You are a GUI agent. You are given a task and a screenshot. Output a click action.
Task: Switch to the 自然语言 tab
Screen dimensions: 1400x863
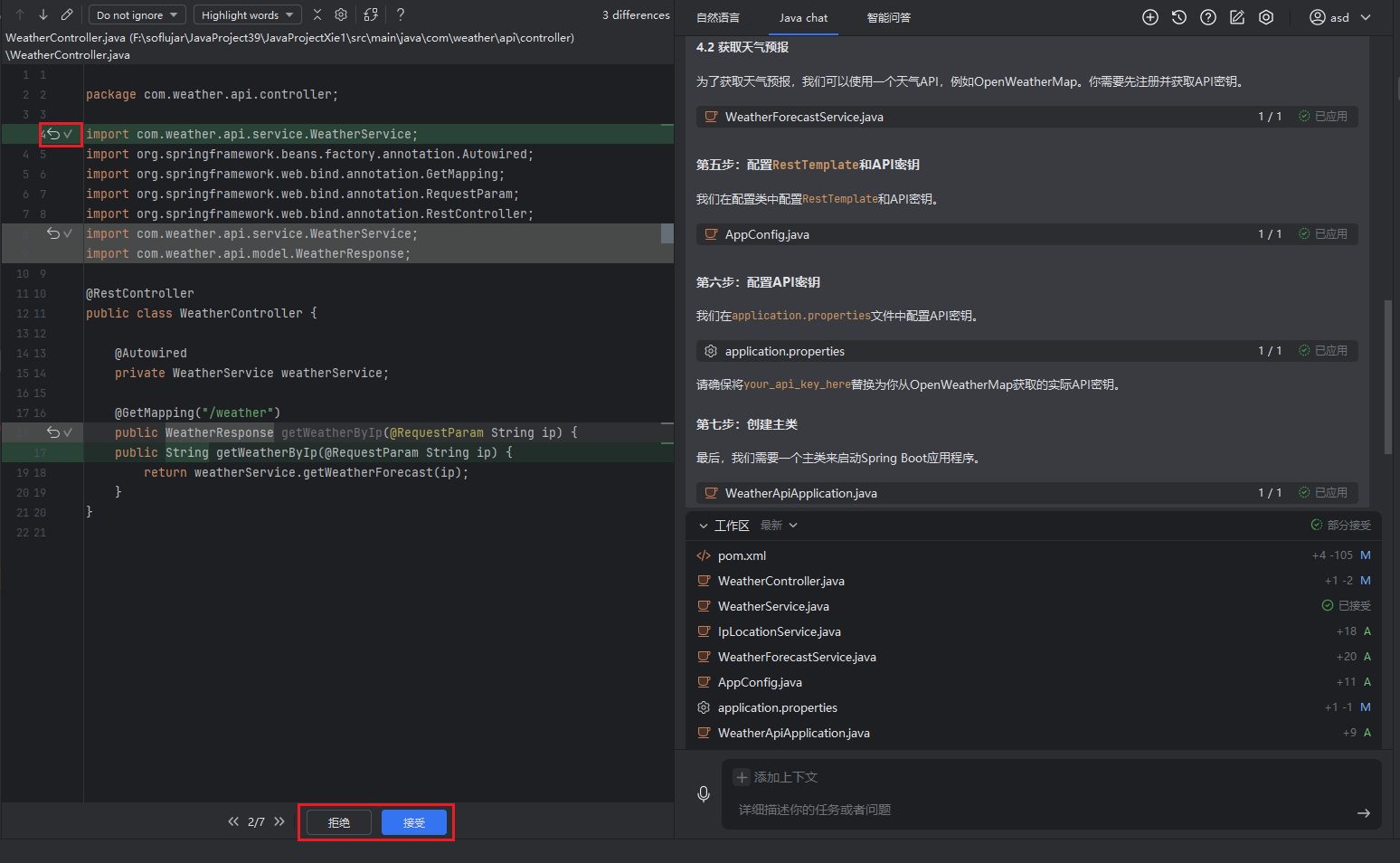pyautogui.click(x=718, y=17)
